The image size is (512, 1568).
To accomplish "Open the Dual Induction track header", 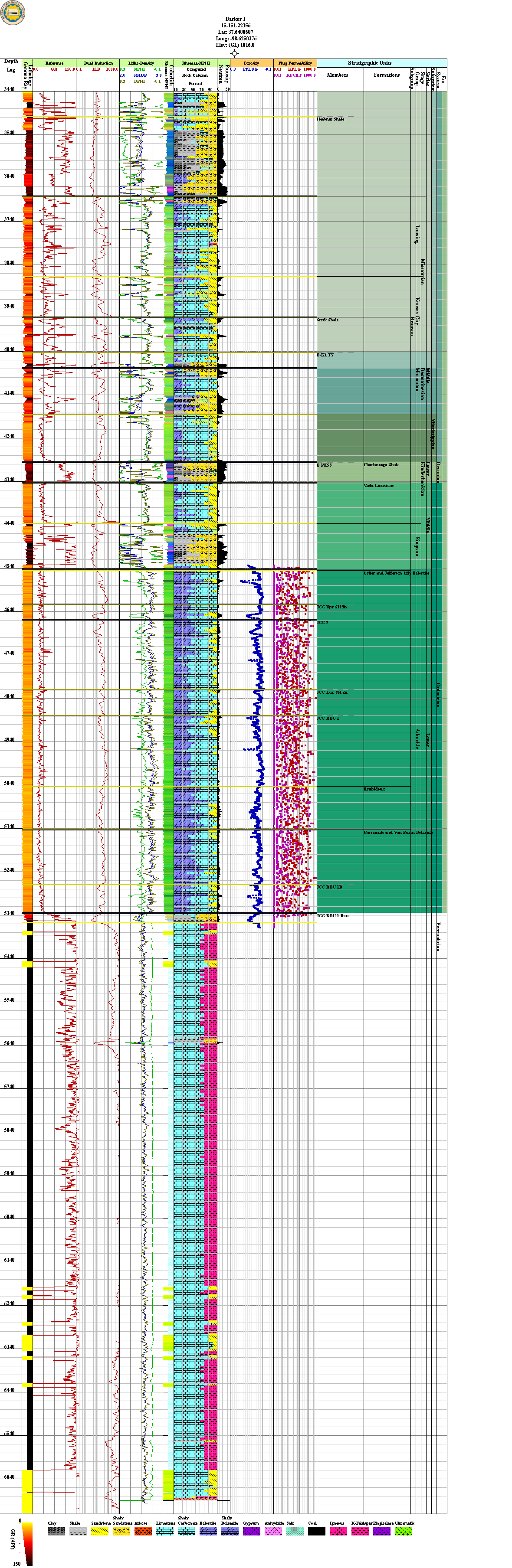I will pos(98,63).
